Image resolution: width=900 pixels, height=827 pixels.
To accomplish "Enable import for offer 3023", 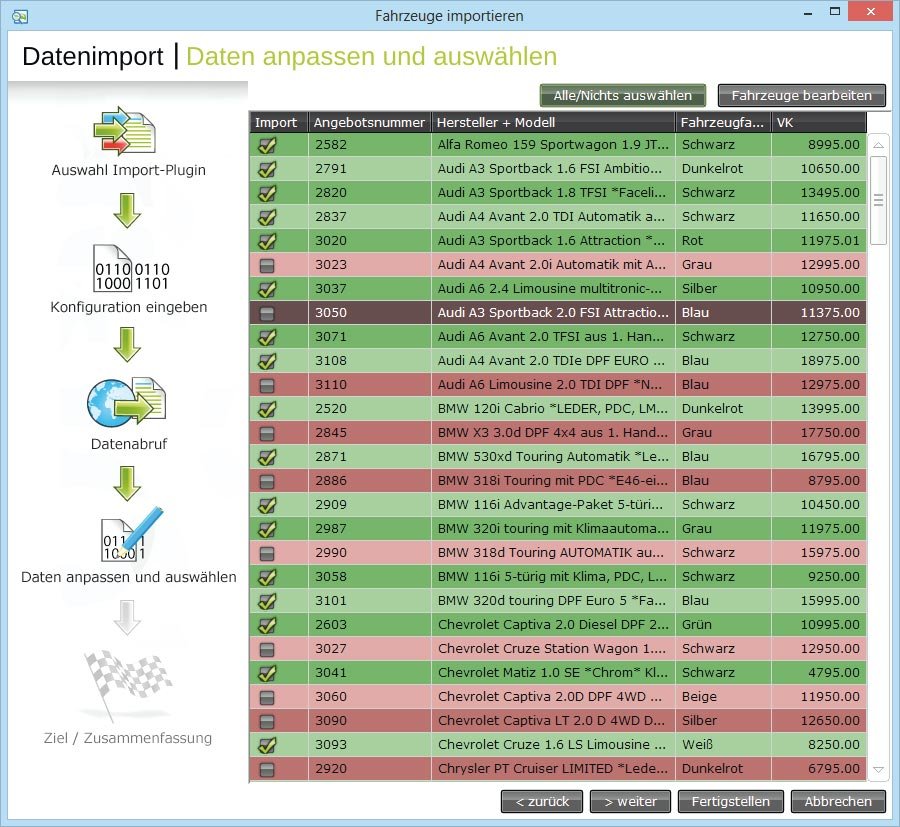I will point(267,266).
